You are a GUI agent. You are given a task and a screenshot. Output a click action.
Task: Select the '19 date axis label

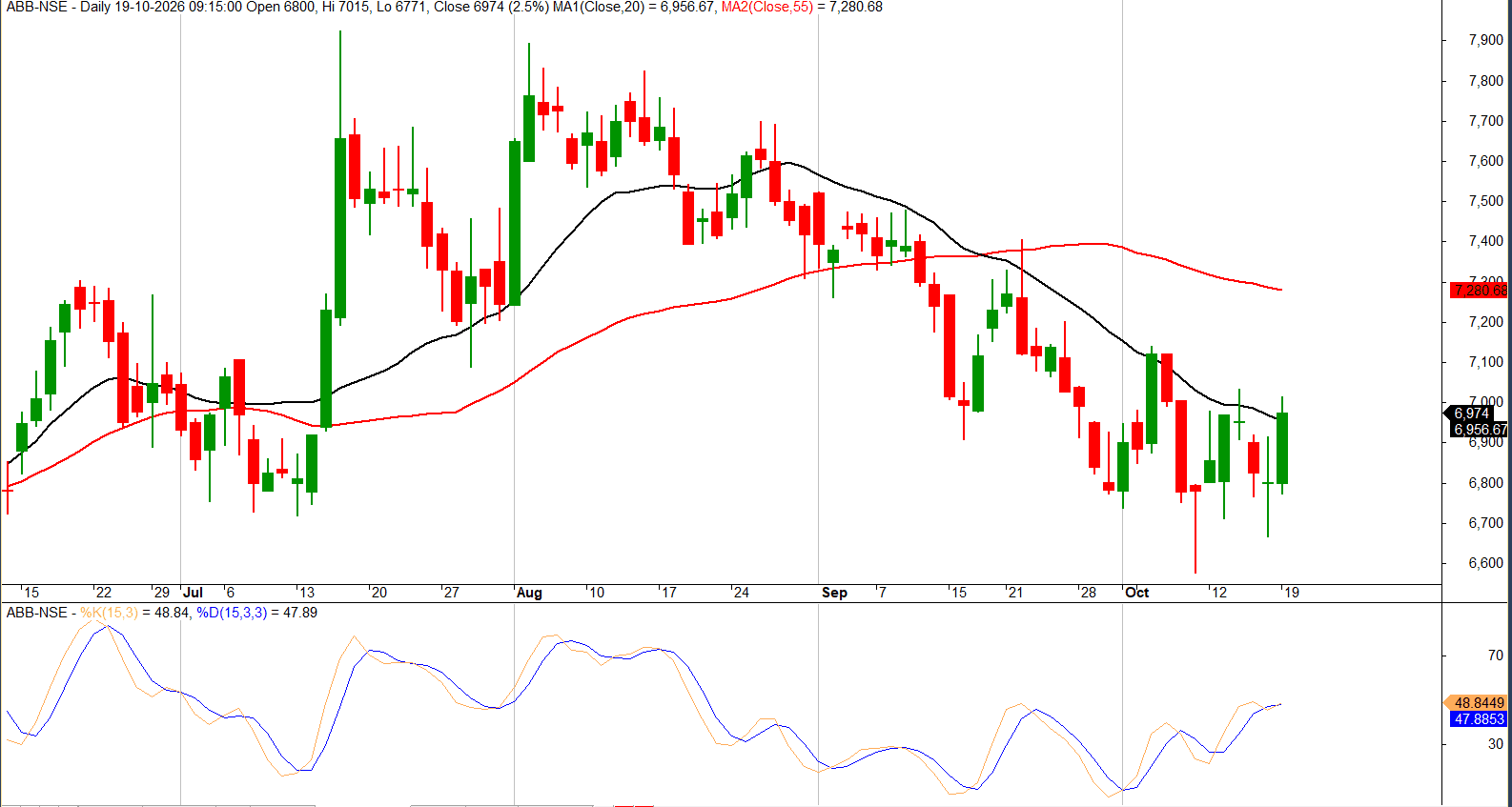coord(1290,593)
